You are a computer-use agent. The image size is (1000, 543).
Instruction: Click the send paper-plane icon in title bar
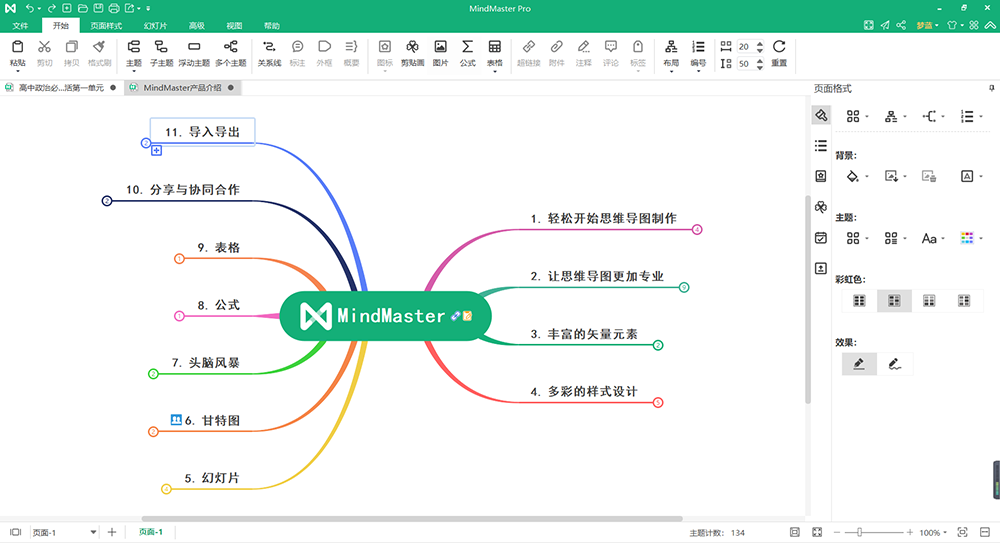(x=885, y=25)
